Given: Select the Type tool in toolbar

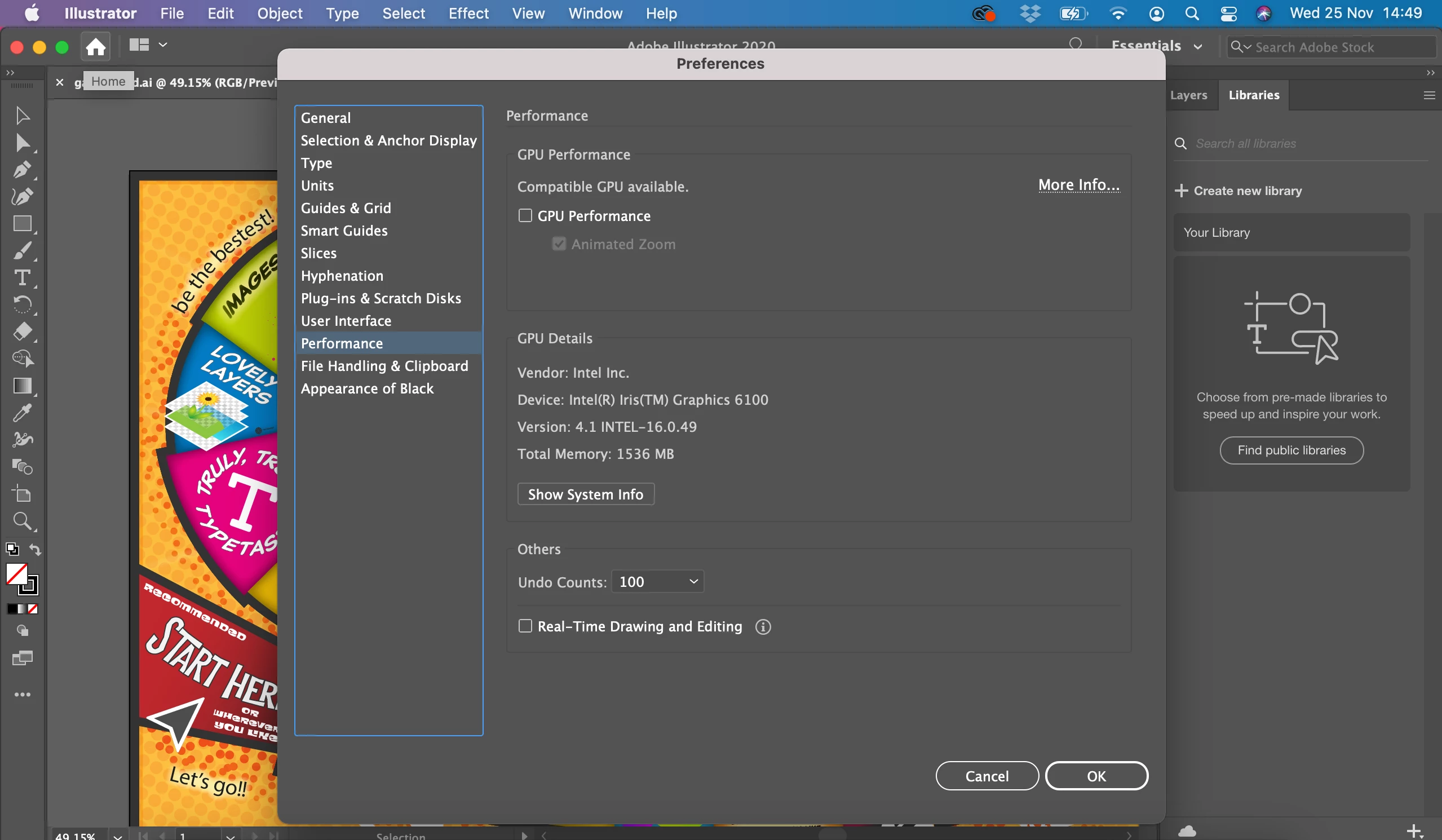Looking at the screenshot, I should pos(22,277).
